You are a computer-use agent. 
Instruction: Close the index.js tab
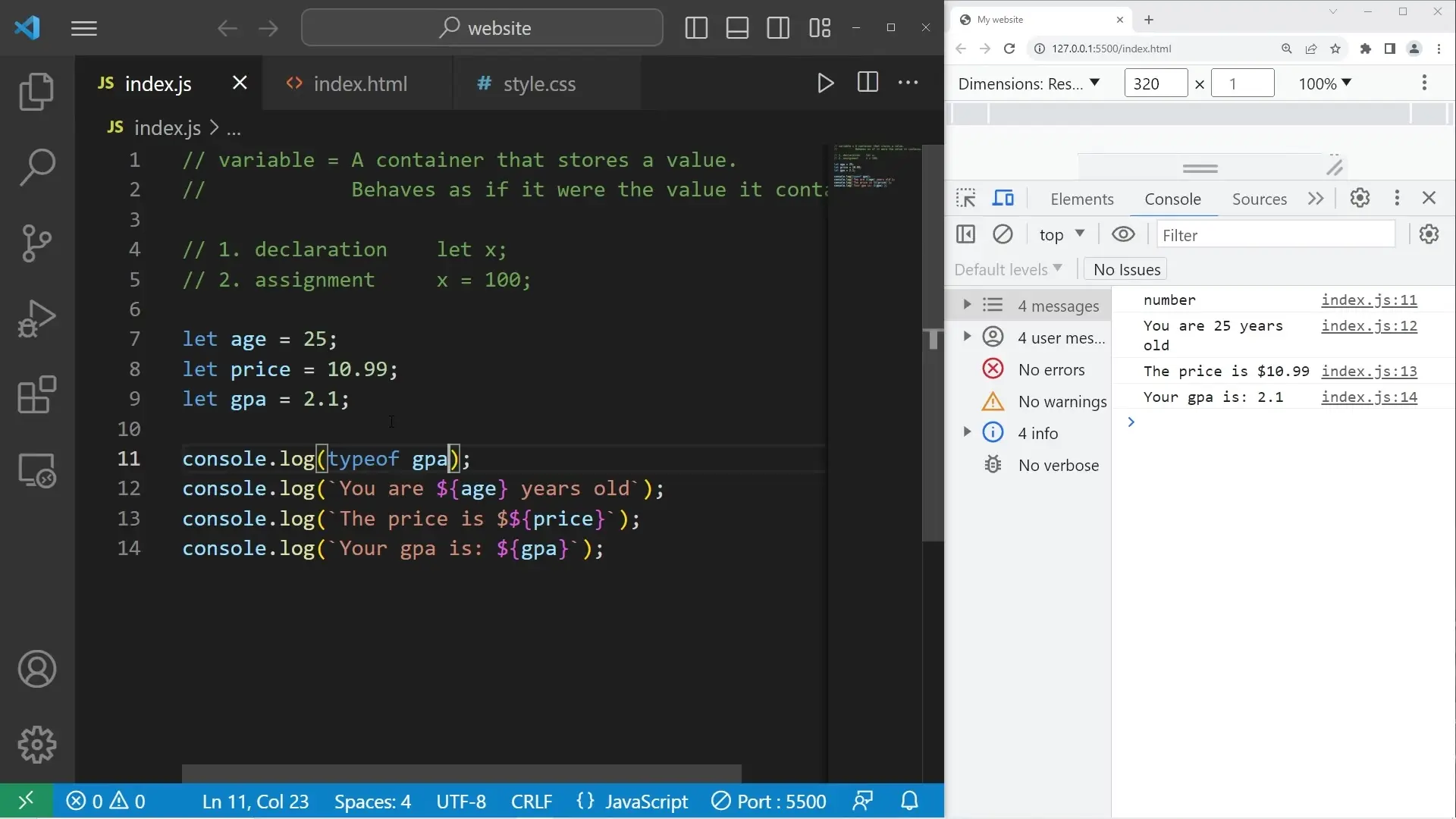pos(240,83)
